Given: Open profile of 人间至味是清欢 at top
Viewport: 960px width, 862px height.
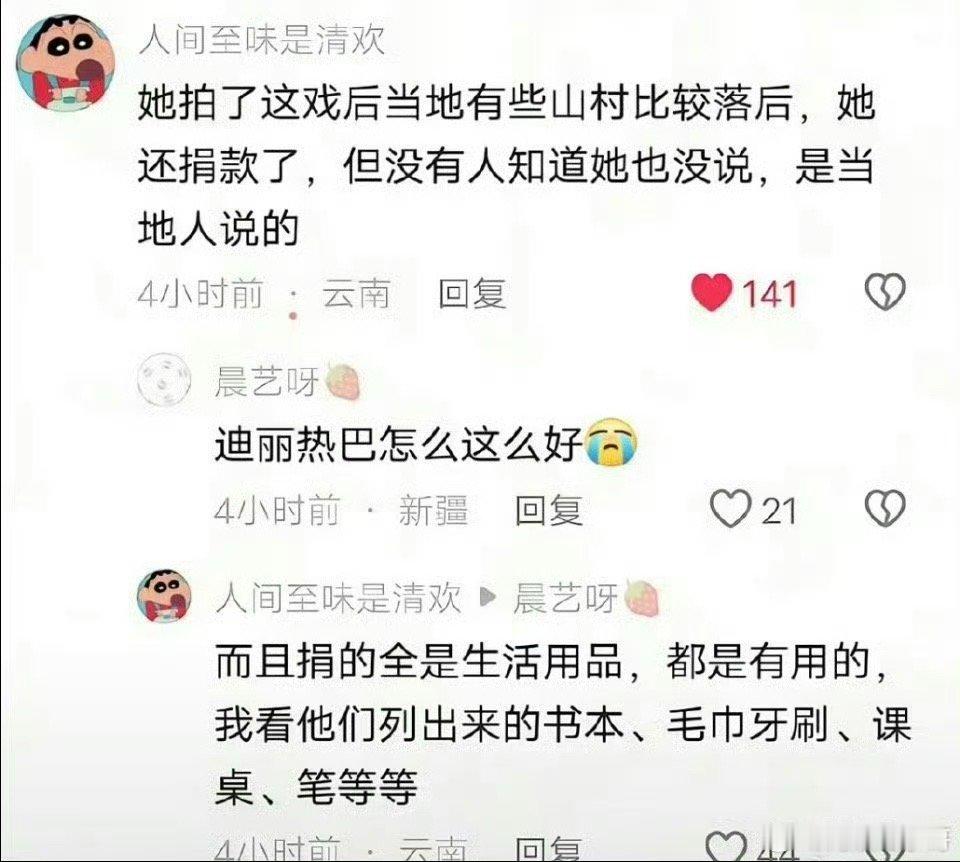Looking at the screenshot, I should pyautogui.click(x=261, y=41).
